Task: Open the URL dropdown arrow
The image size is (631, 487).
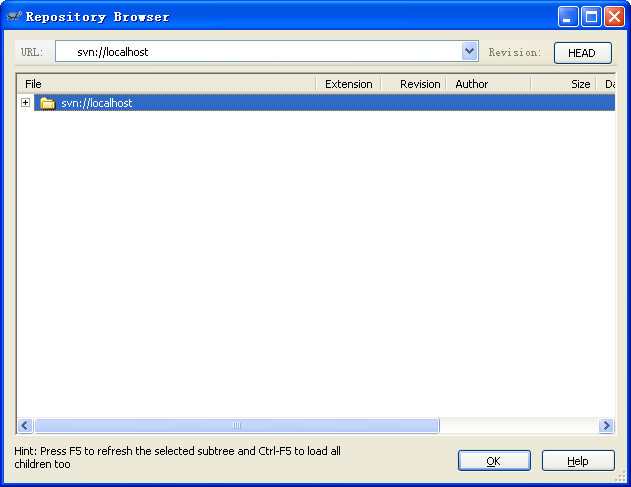Action: point(469,51)
